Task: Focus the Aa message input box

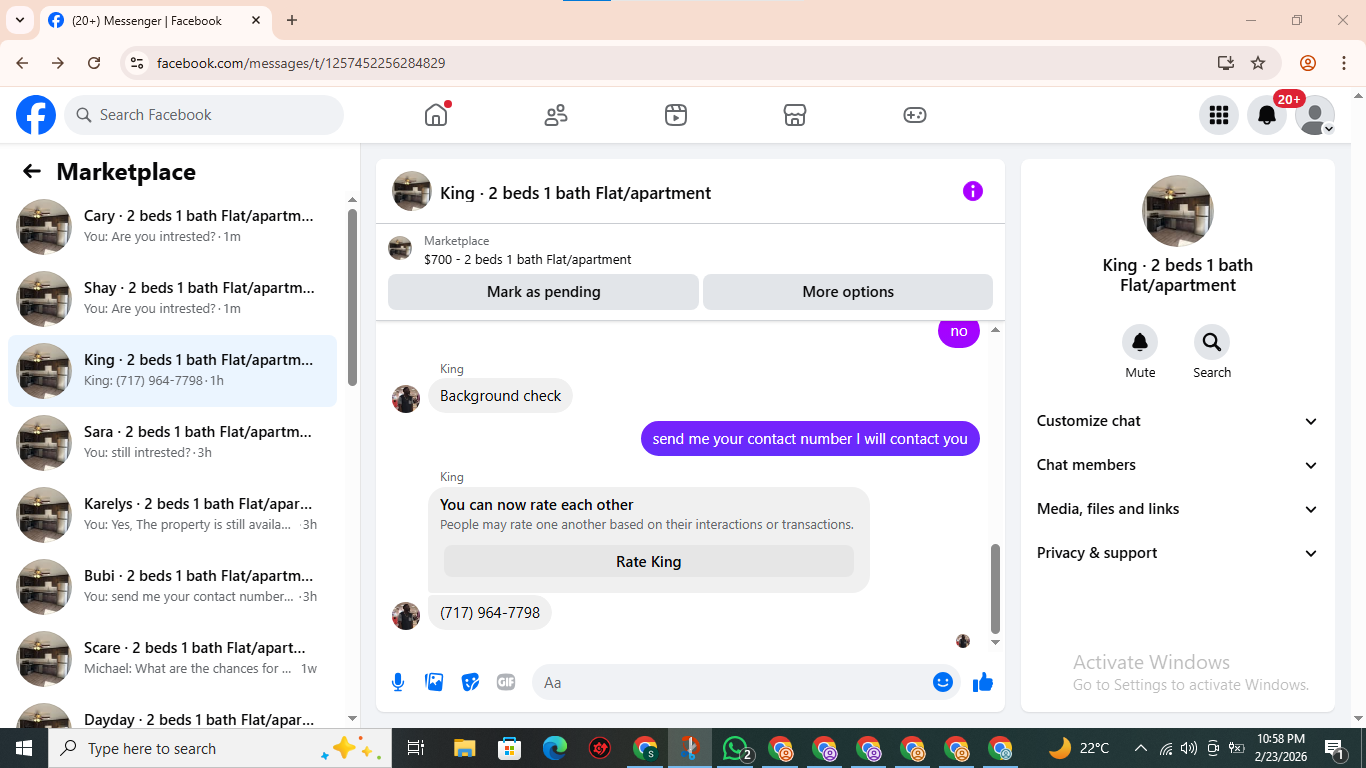Action: click(x=746, y=682)
